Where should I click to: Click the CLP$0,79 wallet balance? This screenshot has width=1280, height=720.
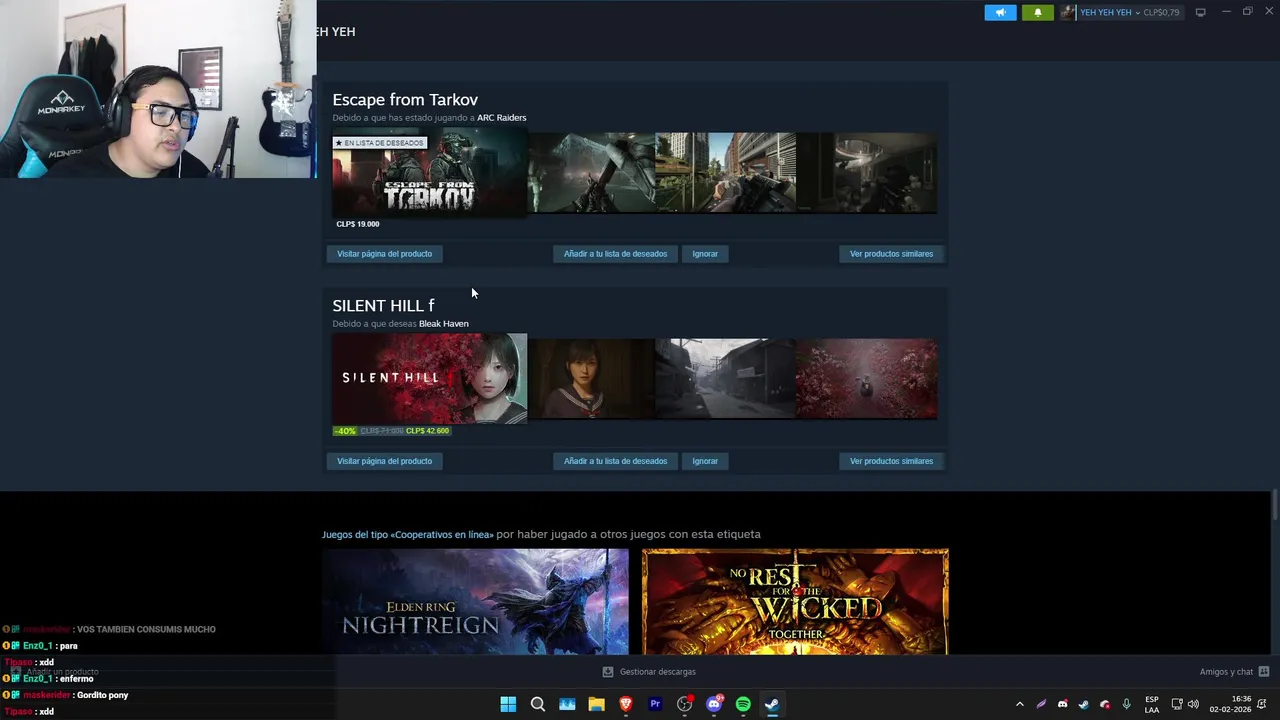[1161, 12]
